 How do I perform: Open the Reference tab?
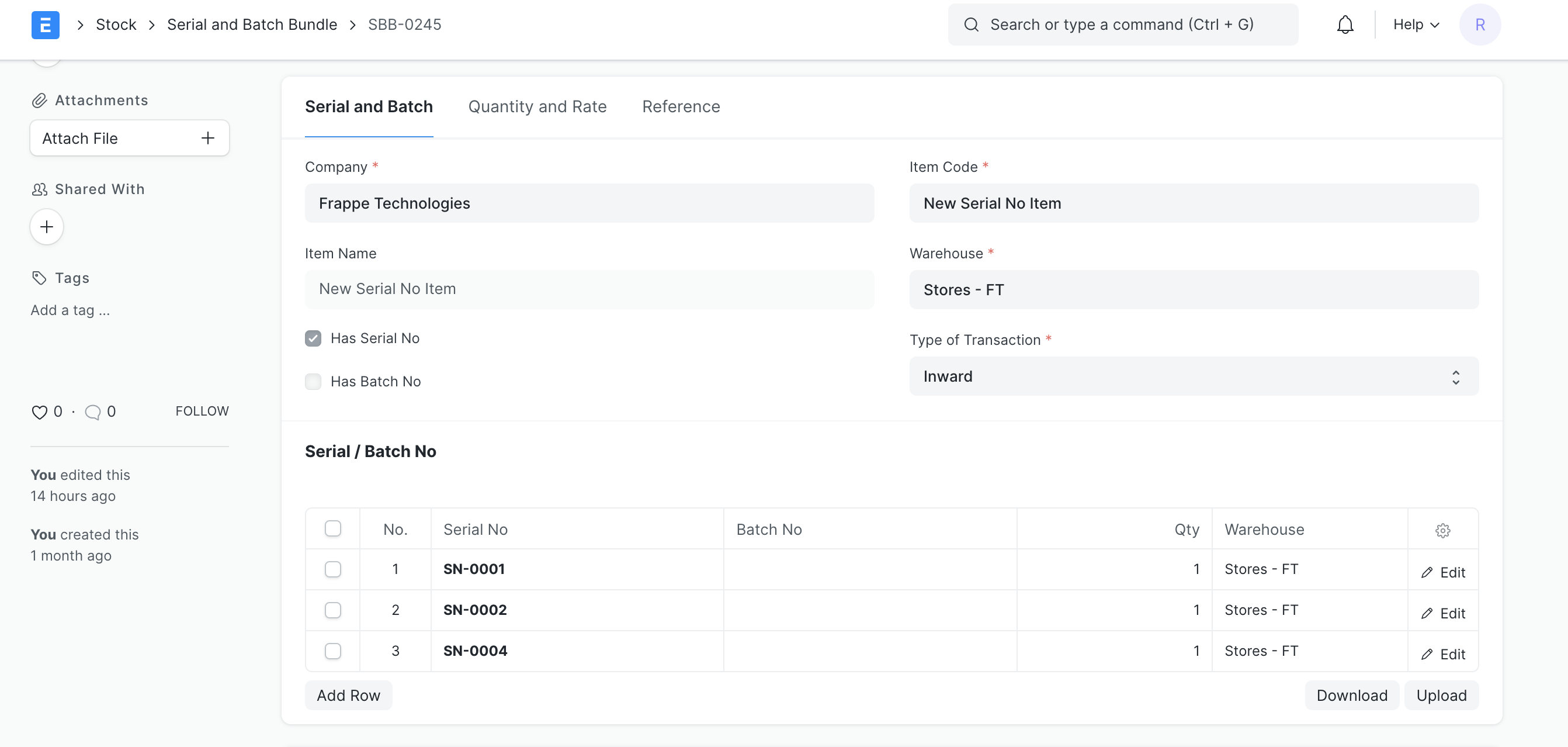(x=681, y=106)
